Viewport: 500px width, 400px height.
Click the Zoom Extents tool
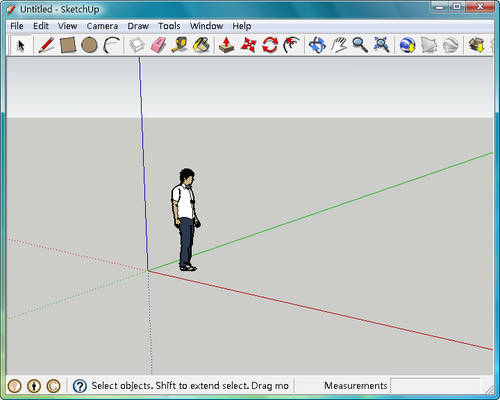pos(381,45)
